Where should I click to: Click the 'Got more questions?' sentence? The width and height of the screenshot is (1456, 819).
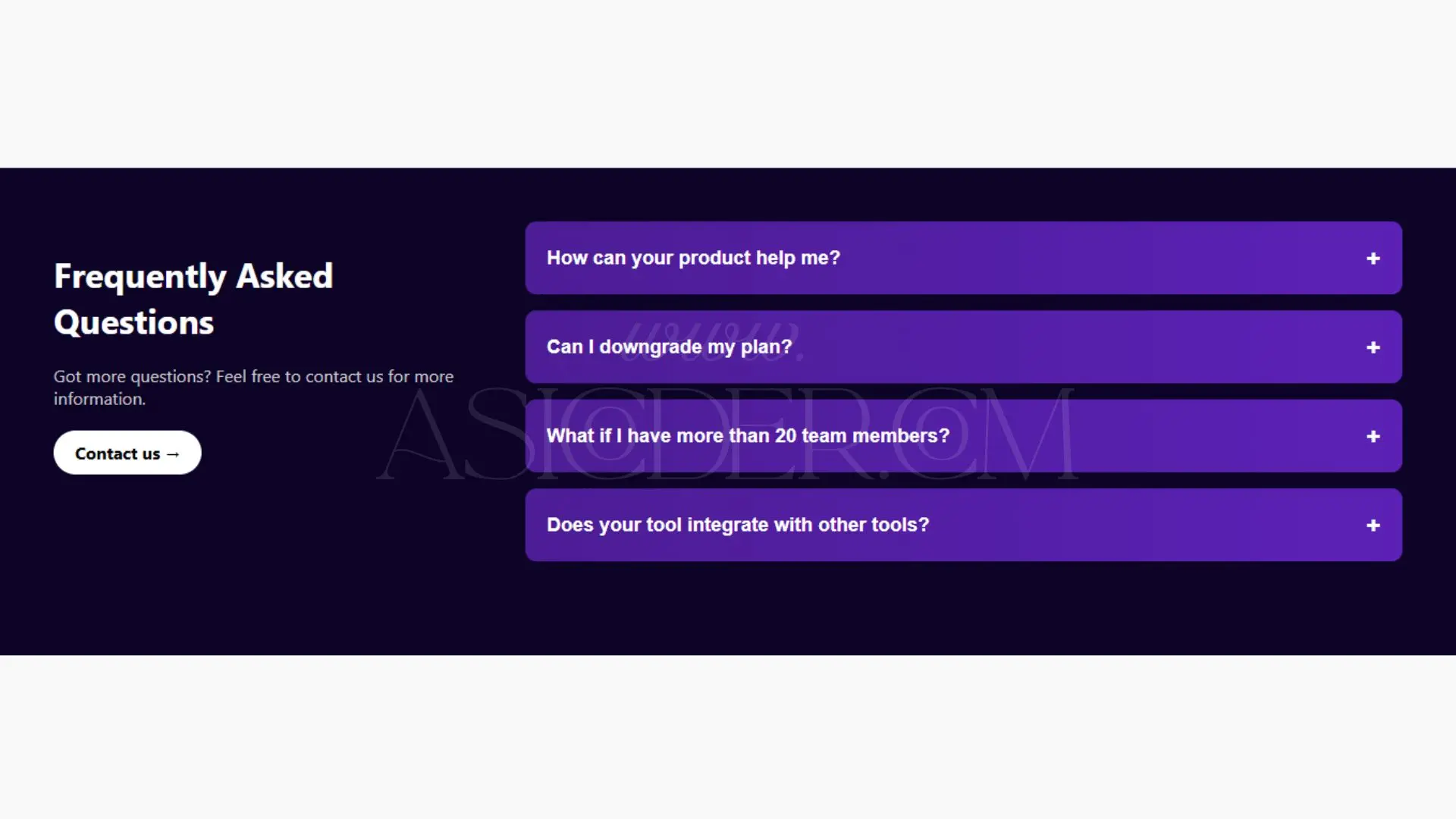132,377
